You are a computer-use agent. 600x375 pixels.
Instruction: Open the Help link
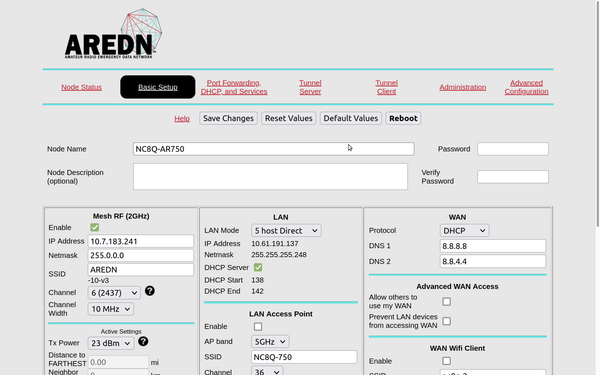pos(182,119)
